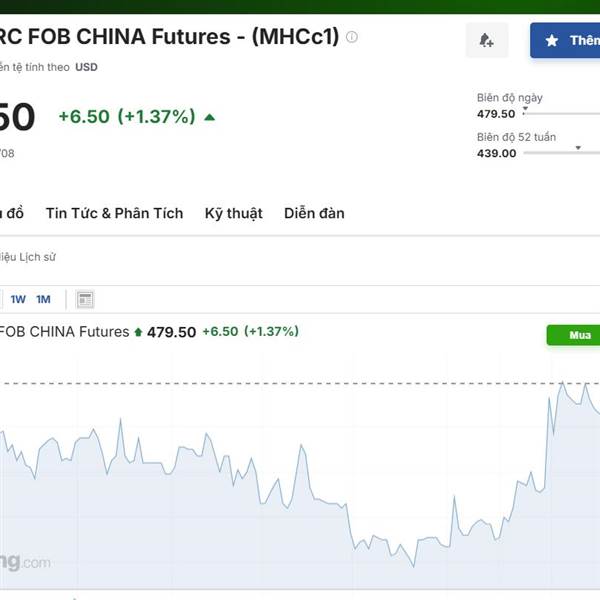Open the Diễn đàn tab
Screen dimensions: 600x600
coord(314,213)
